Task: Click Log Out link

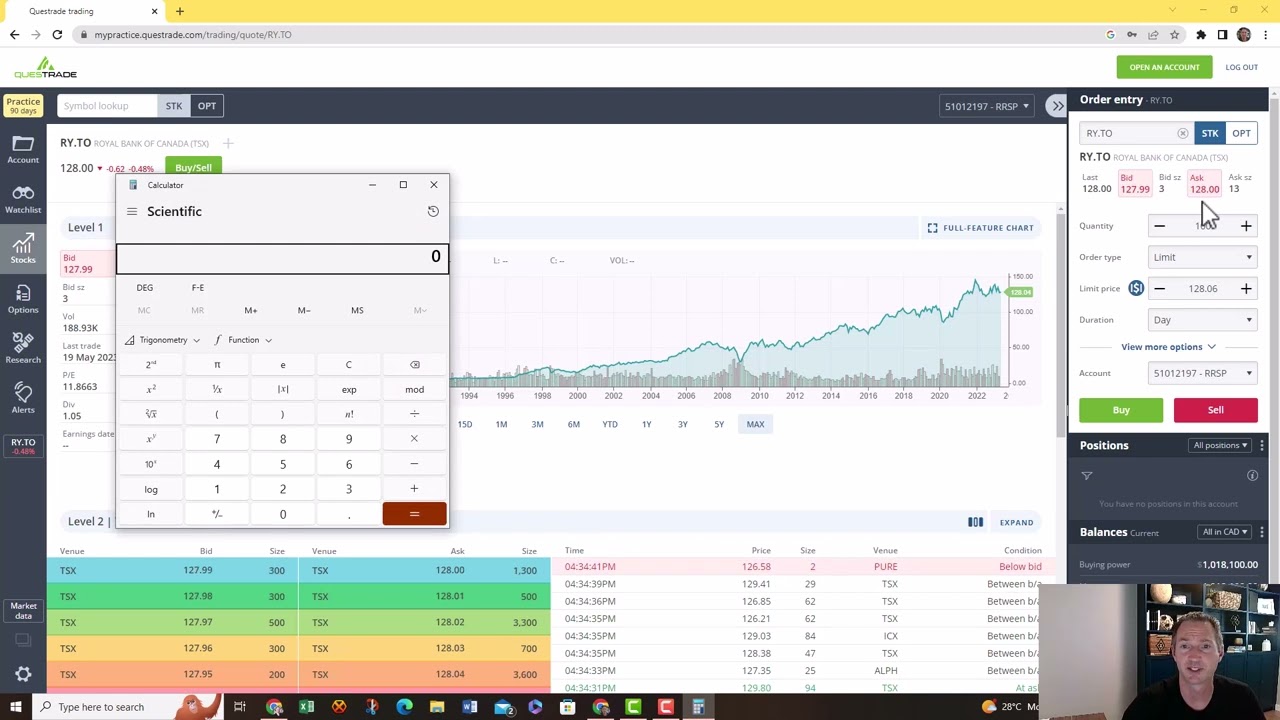Action: (x=1241, y=67)
